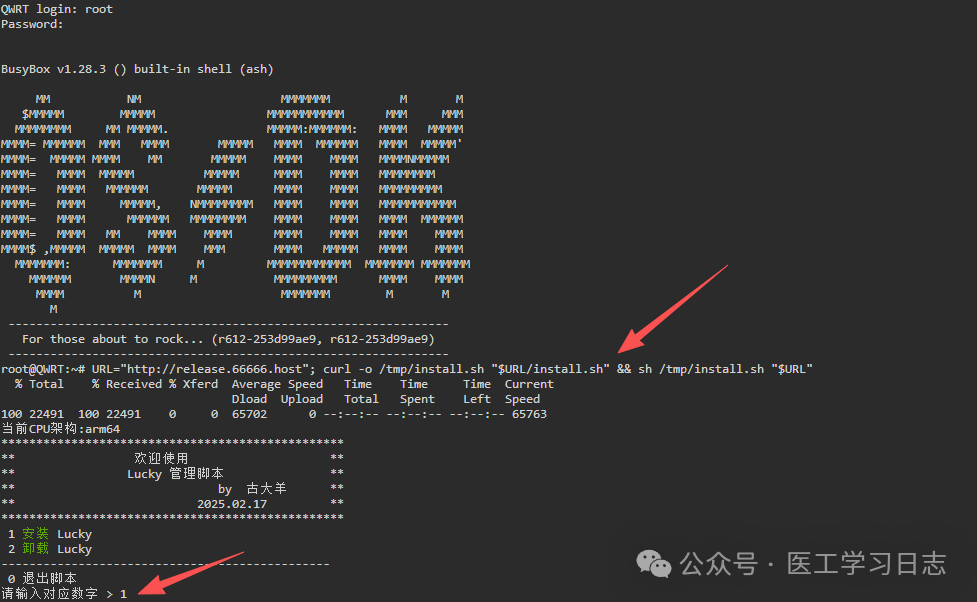Click the 2025.02.17 date in banner
The height and width of the screenshot is (602, 977).
[x=232, y=504]
